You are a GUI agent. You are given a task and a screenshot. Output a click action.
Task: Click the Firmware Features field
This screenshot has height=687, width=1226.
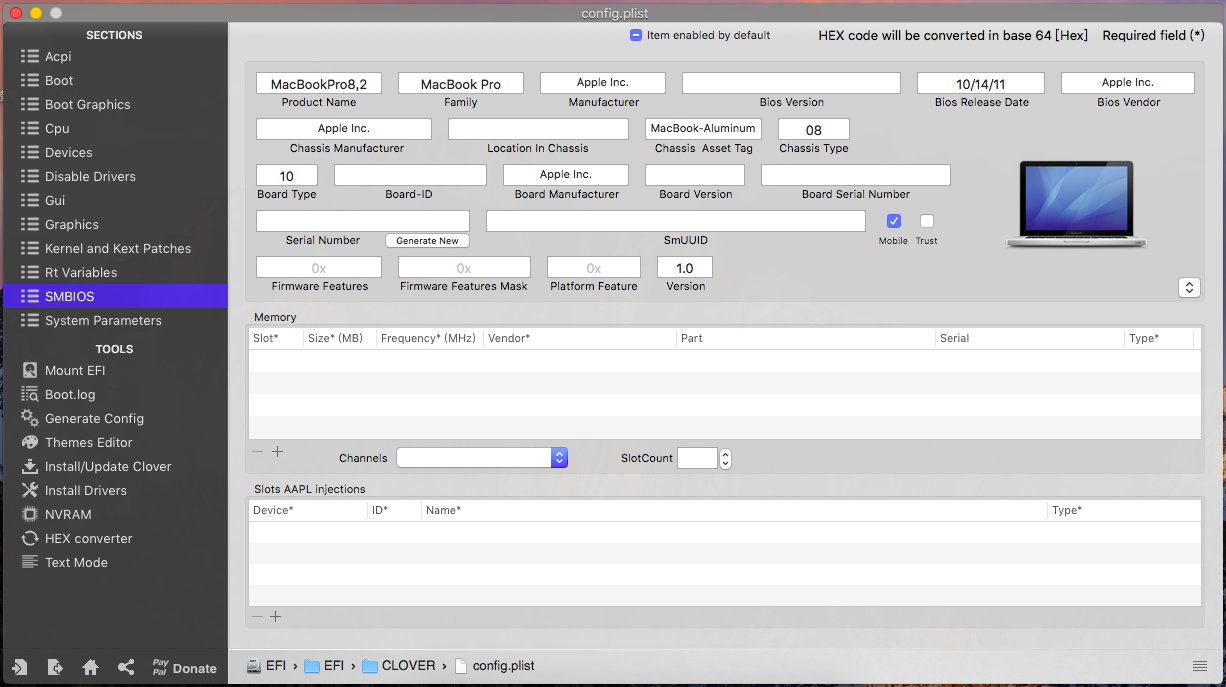point(319,267)
